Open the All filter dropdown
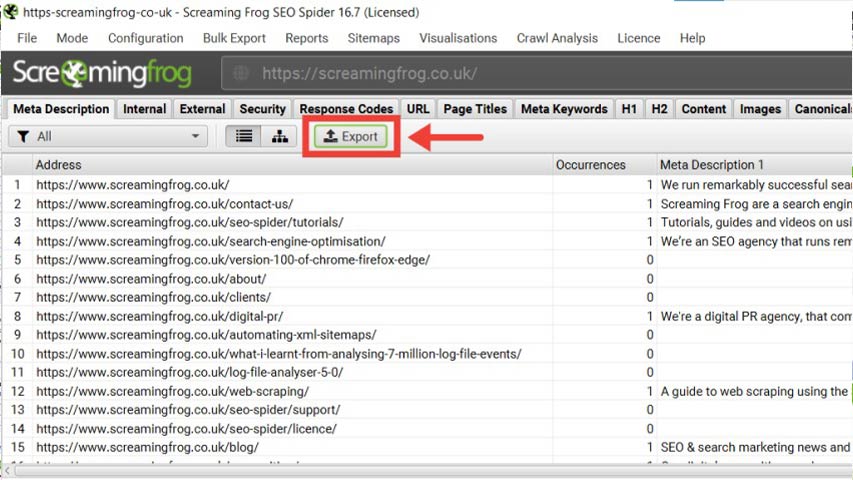The height and width of the screenshot is (480, 853). coord(108,136)
